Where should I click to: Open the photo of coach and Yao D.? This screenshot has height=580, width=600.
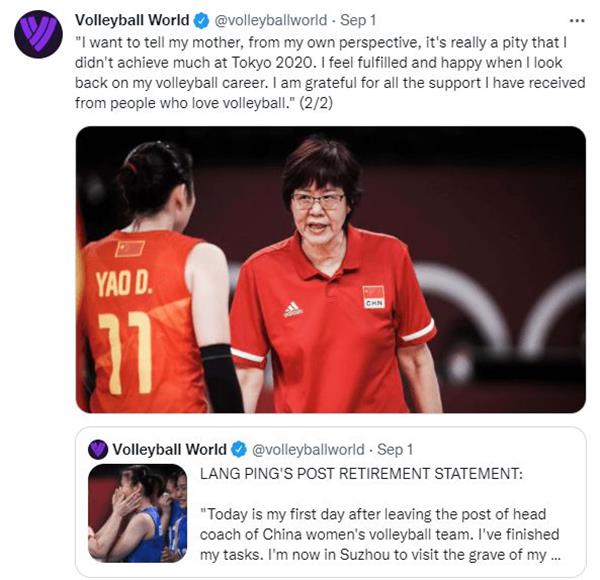click(331, 269)
